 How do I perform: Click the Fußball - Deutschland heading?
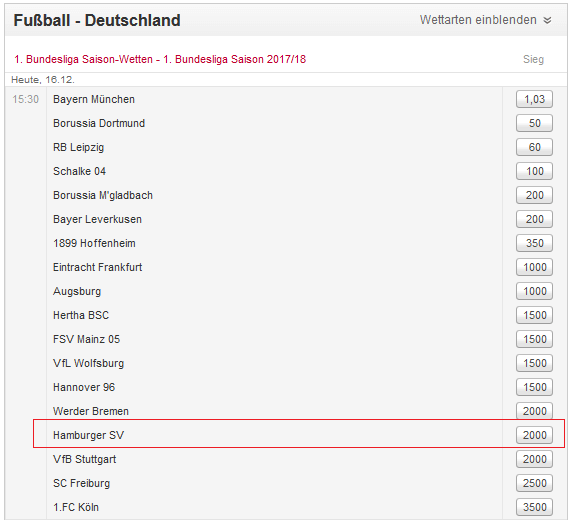[x=97, y=20]
